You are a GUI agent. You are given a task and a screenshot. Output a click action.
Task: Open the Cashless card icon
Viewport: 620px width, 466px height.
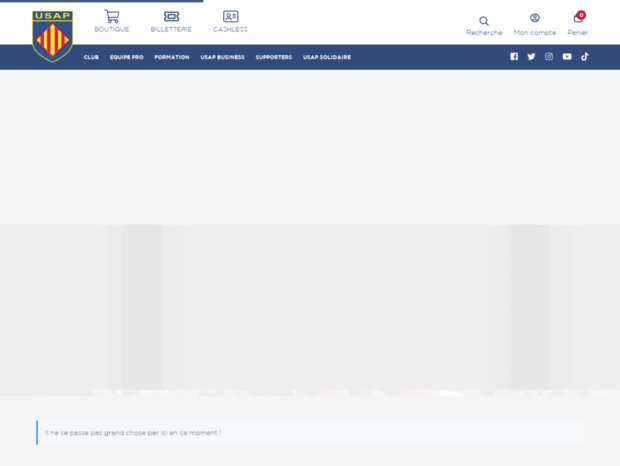tap(230, 17)
